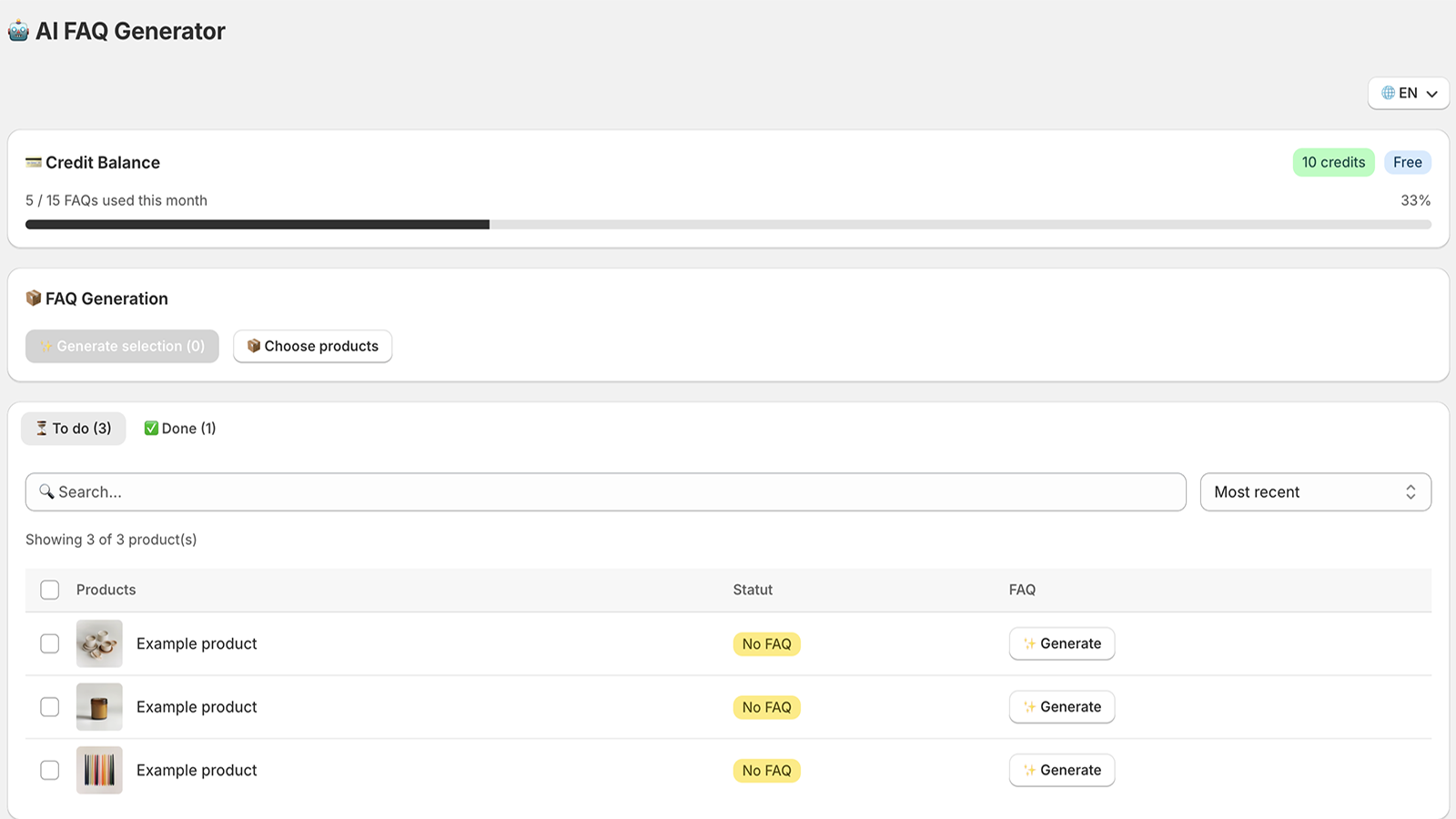Open the Most recent sort dropdown

click(1315, 491)
